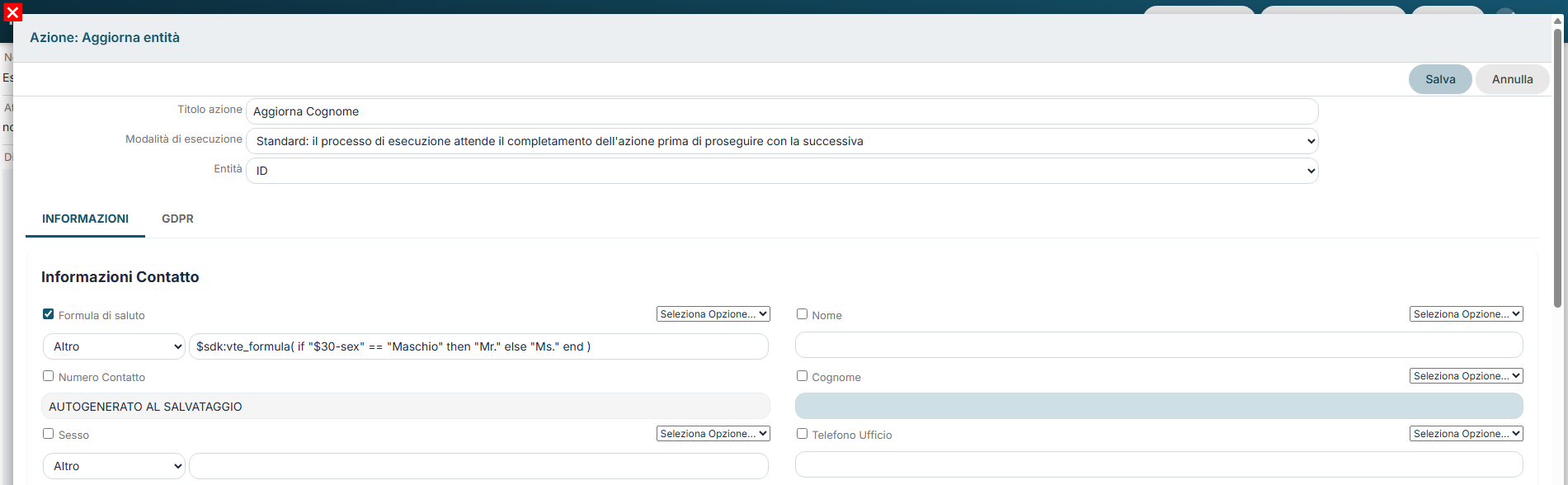The width and height of the screenshot is (1568, 485).
Task: Click the AUTOGENERATO AL SALVATAGGIO field
Action: point(406,407)
